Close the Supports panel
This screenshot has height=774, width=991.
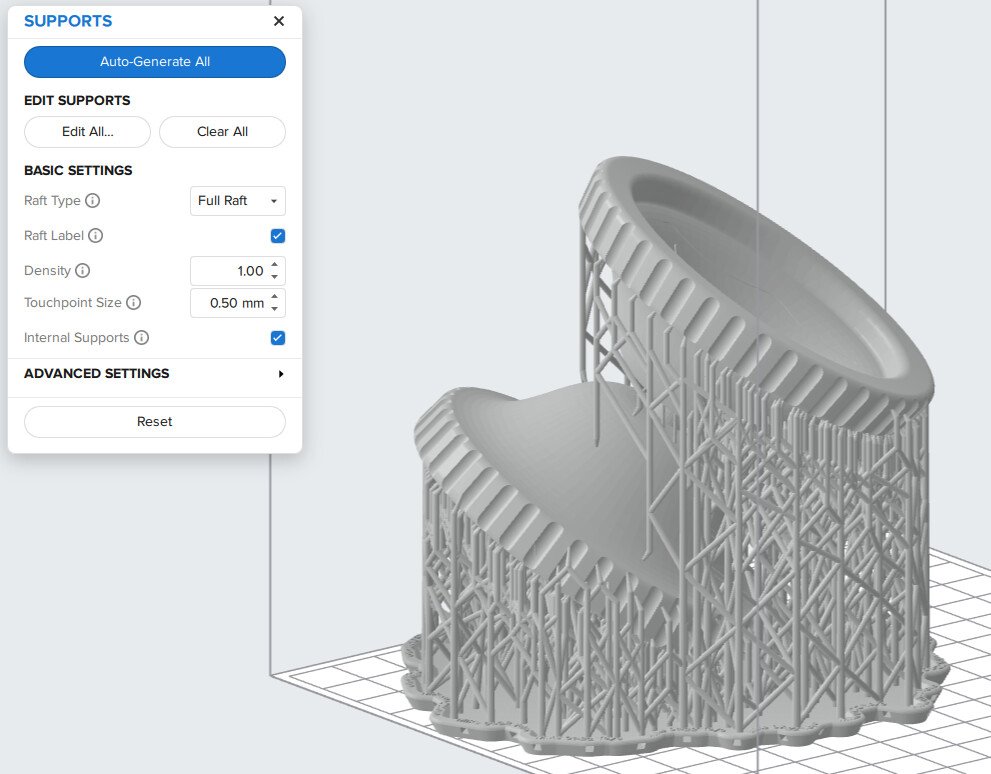pyautogui.click(x=279, y=21)
